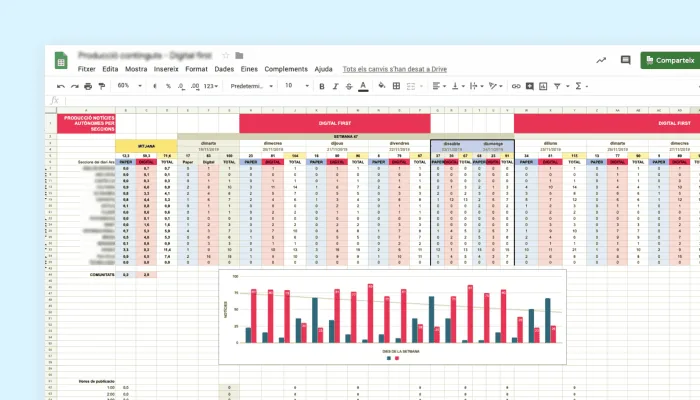Expand the functions list arrow

point(587,86)
